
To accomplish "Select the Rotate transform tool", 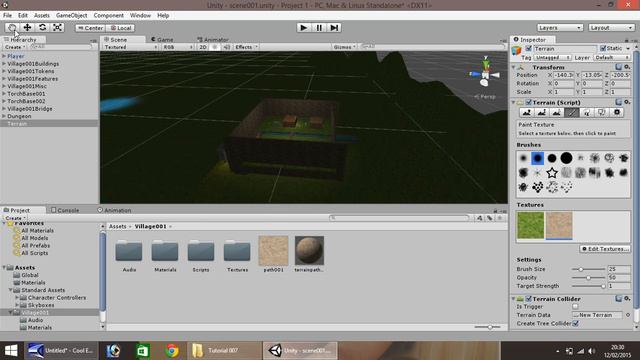I will point(42,28).
